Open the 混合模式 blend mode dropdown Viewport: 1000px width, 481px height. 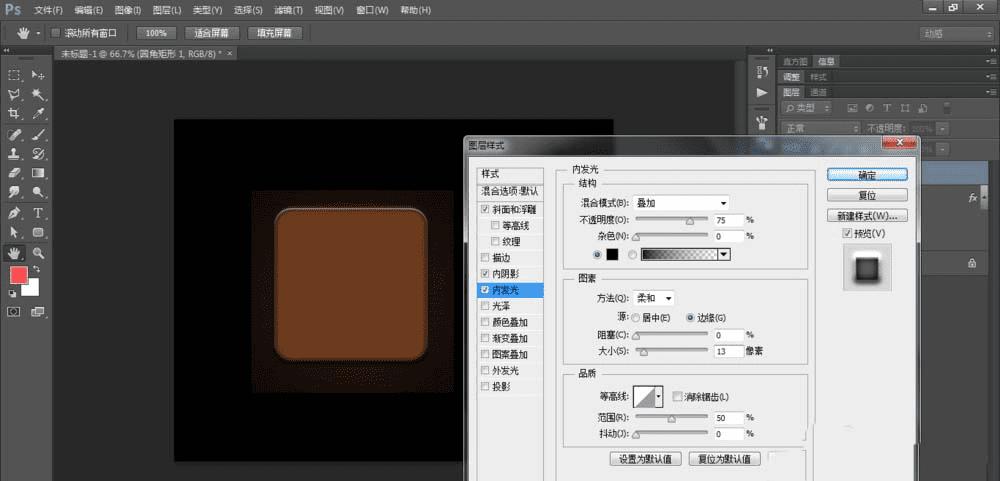(x=682, y=203)
